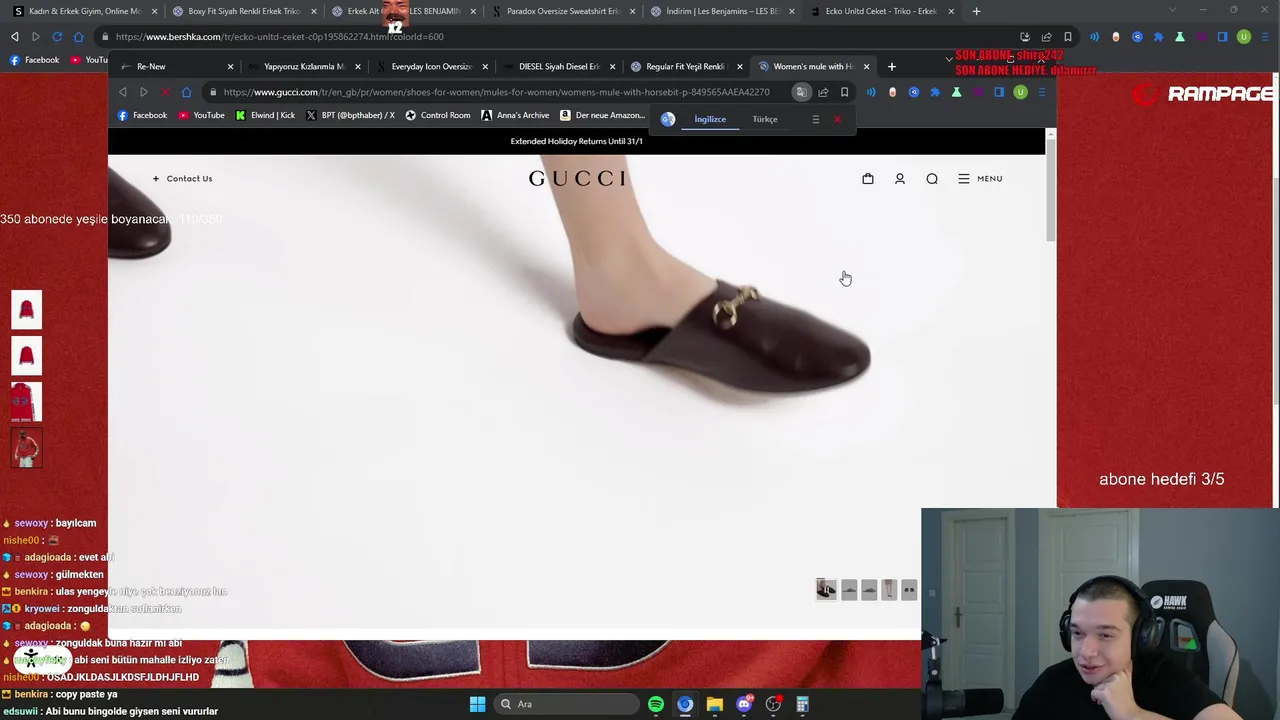The height and width of the screenshot is (720, 1280).
Task: Open the Control Room bookmark
Action: [x=438, y=115]
